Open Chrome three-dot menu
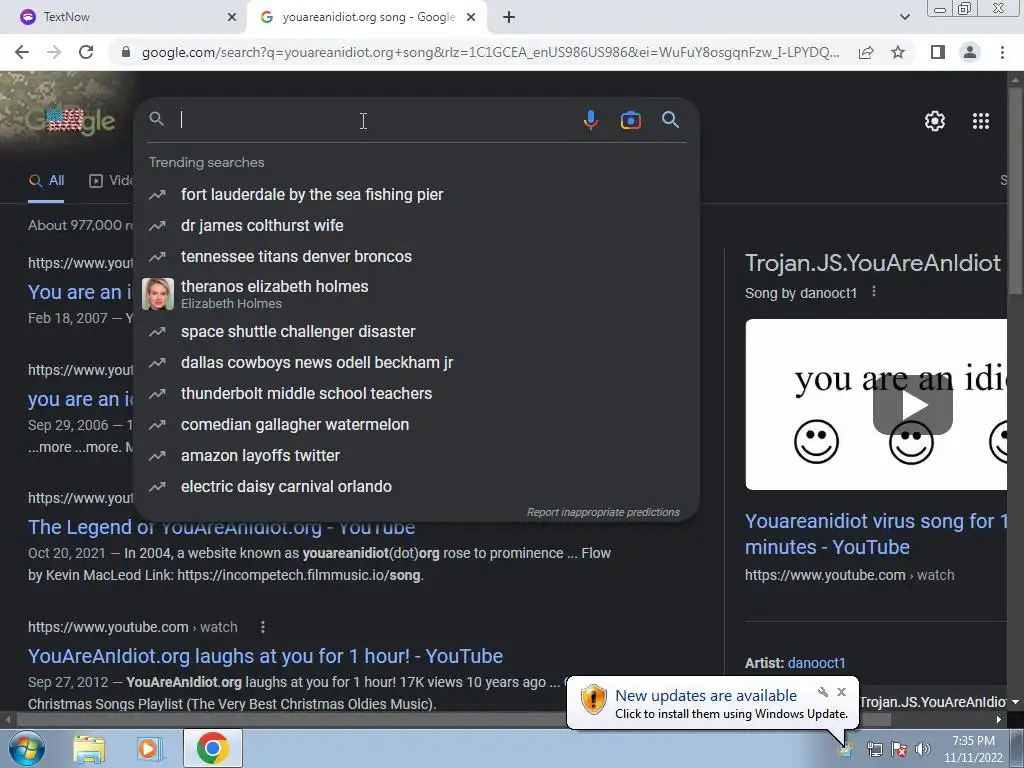Screen dimensions: 1024x768 (x=1002, y=52)
